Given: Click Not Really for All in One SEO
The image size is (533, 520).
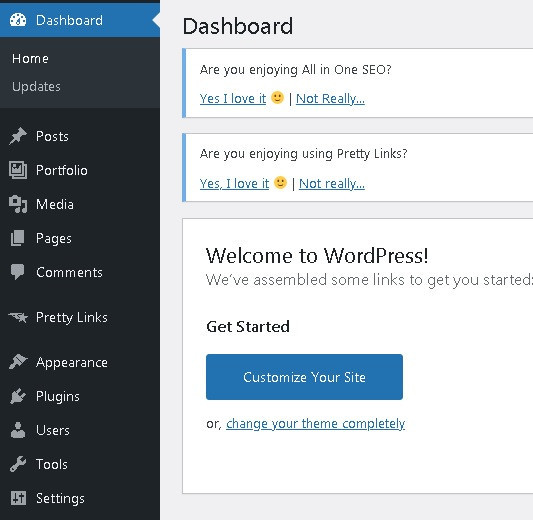Looking at the screenshot, I should click(x=330, y=99).
